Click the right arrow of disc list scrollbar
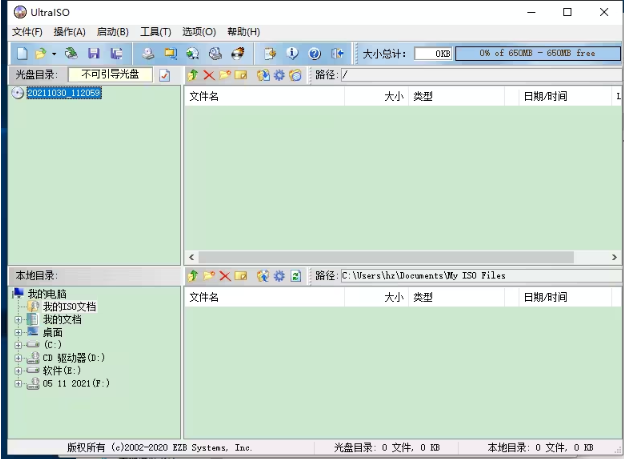The image size is (624, 459). coord(614,257)
